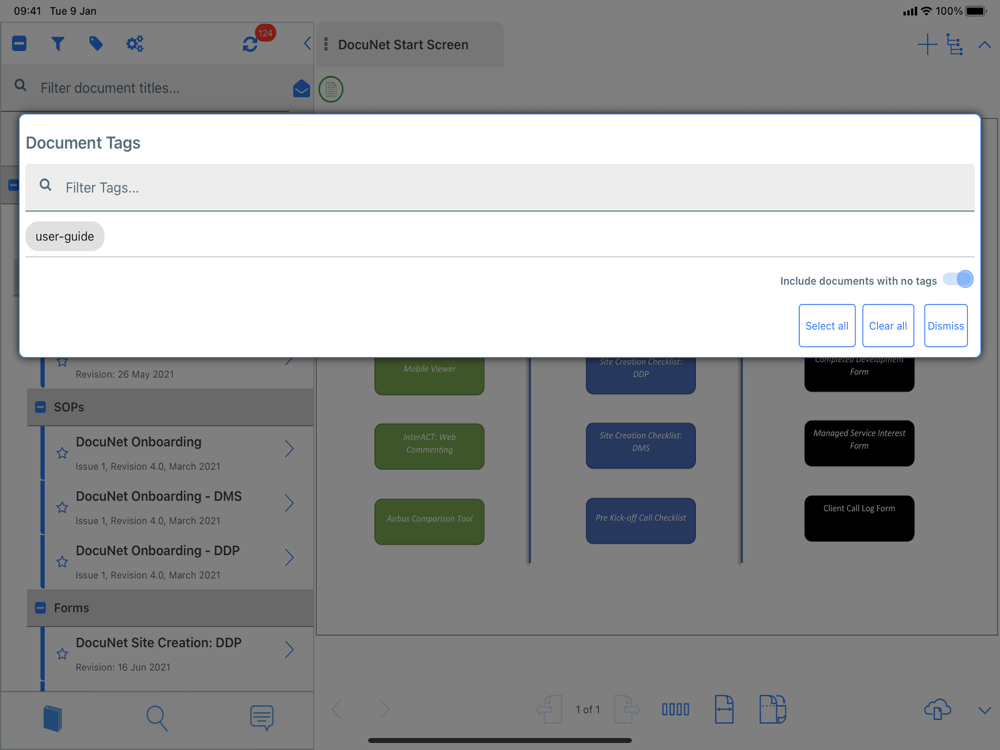Viewport: 1000px width, 750px height.
Task: Open the Airbus Comparison Tool box
Action: pos(429,521)
